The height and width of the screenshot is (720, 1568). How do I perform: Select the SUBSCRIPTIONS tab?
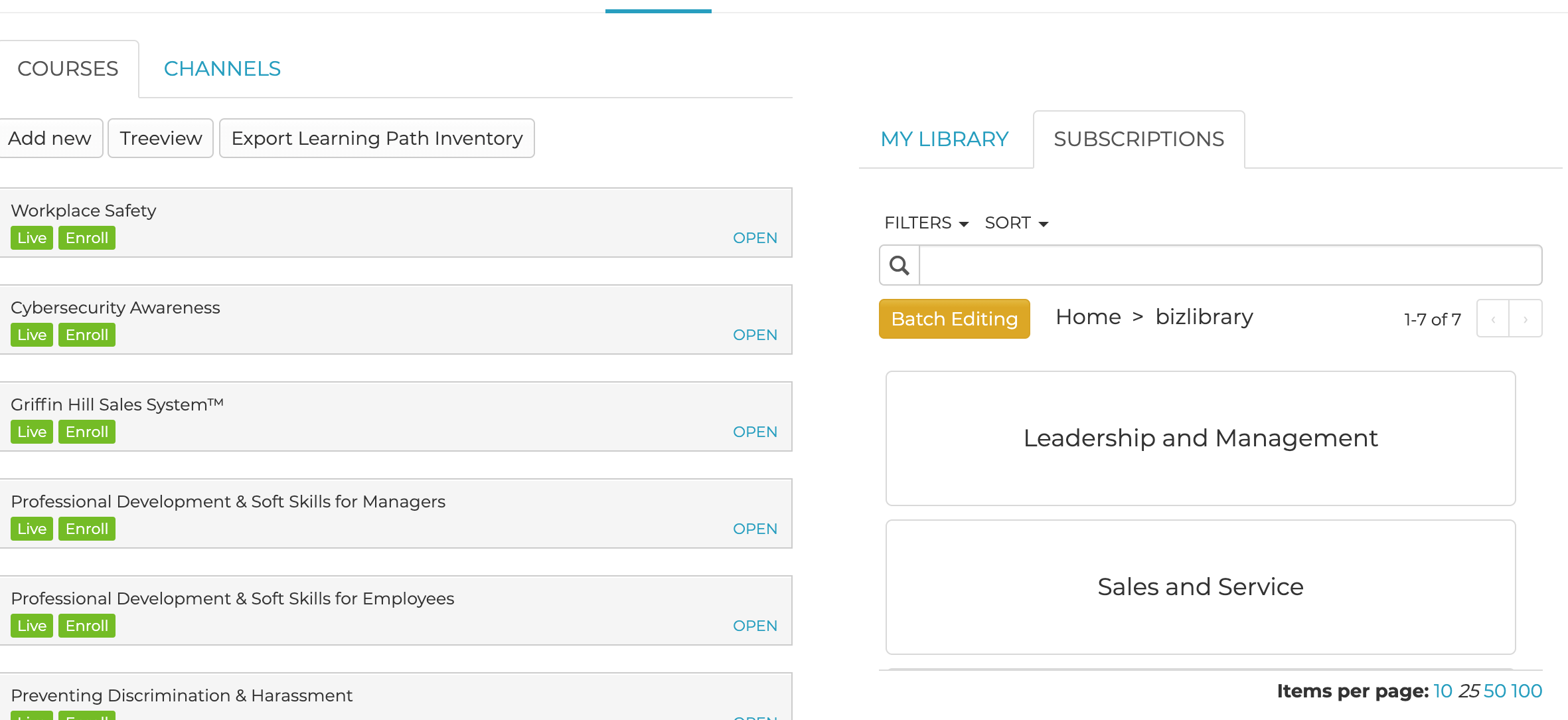tap(1138, 139)
